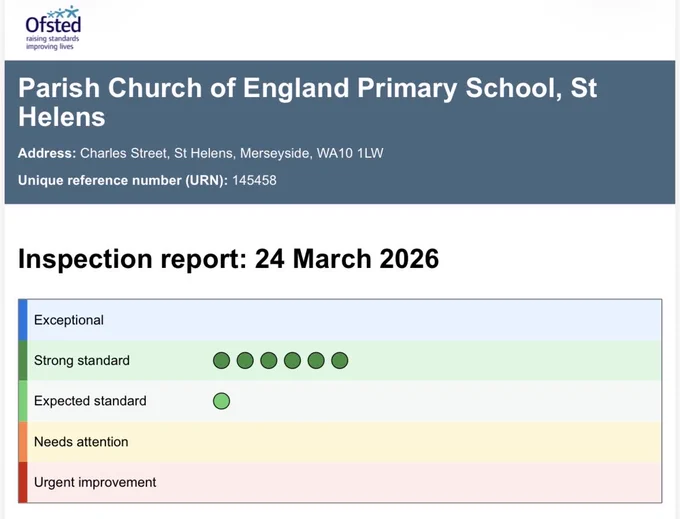Click the blue Exceptional colour bar

click(x=23, y=320)
